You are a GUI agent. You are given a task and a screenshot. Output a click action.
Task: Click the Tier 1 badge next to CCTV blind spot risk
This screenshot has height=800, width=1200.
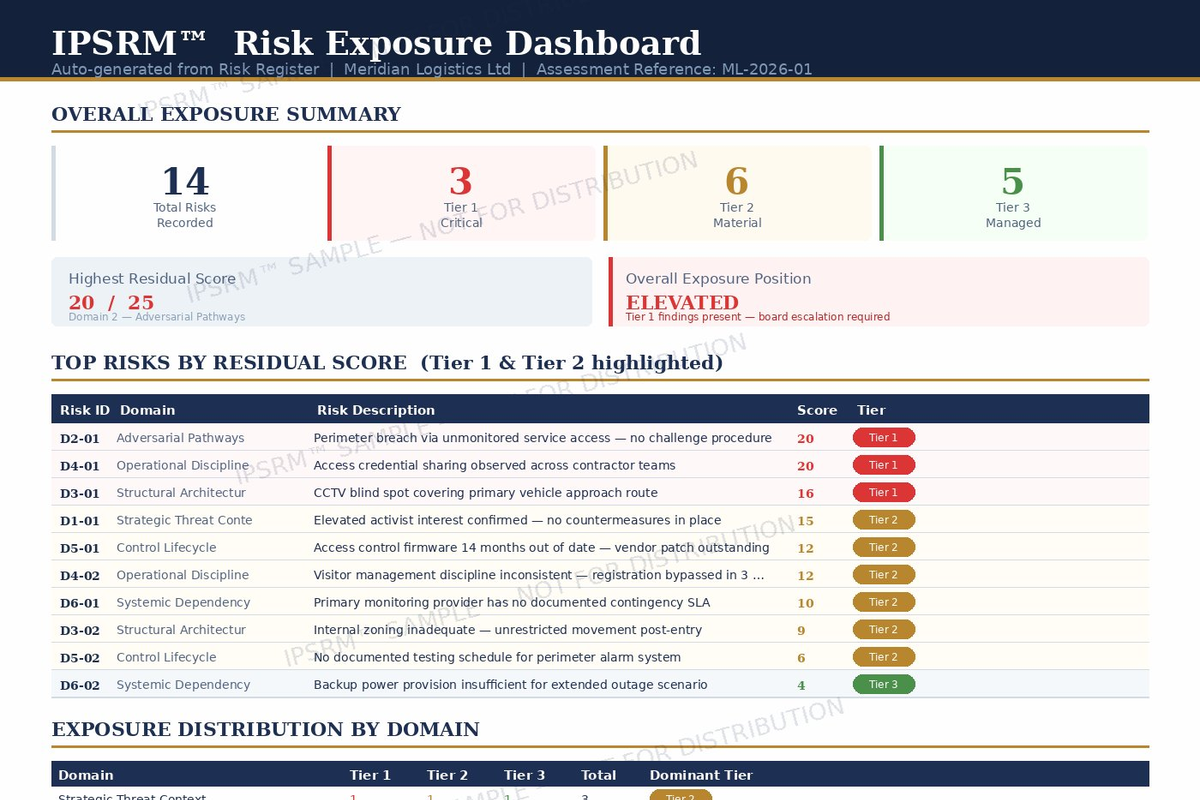(884, 492)
